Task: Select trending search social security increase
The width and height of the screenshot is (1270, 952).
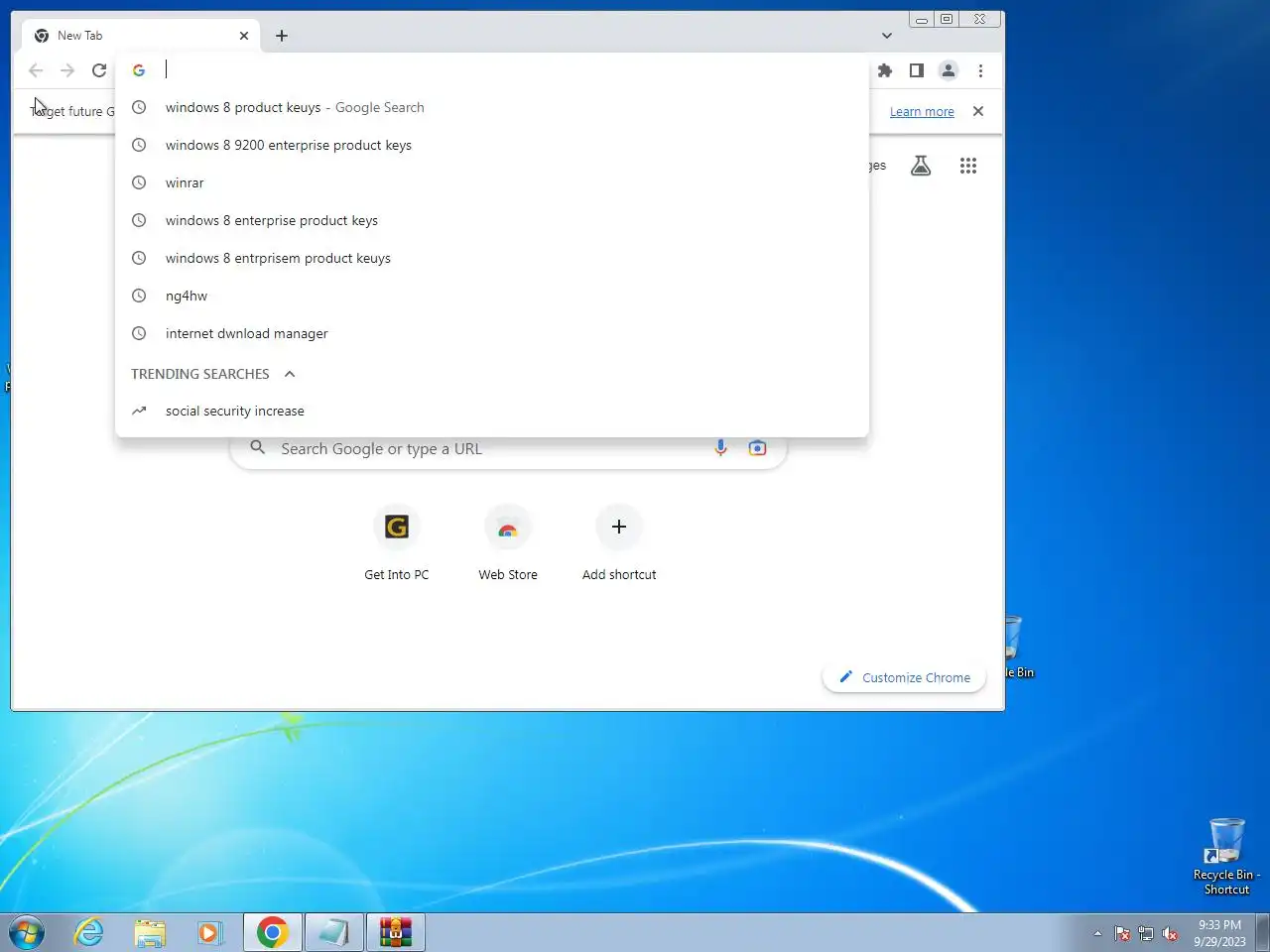Action: coord(492,411)
